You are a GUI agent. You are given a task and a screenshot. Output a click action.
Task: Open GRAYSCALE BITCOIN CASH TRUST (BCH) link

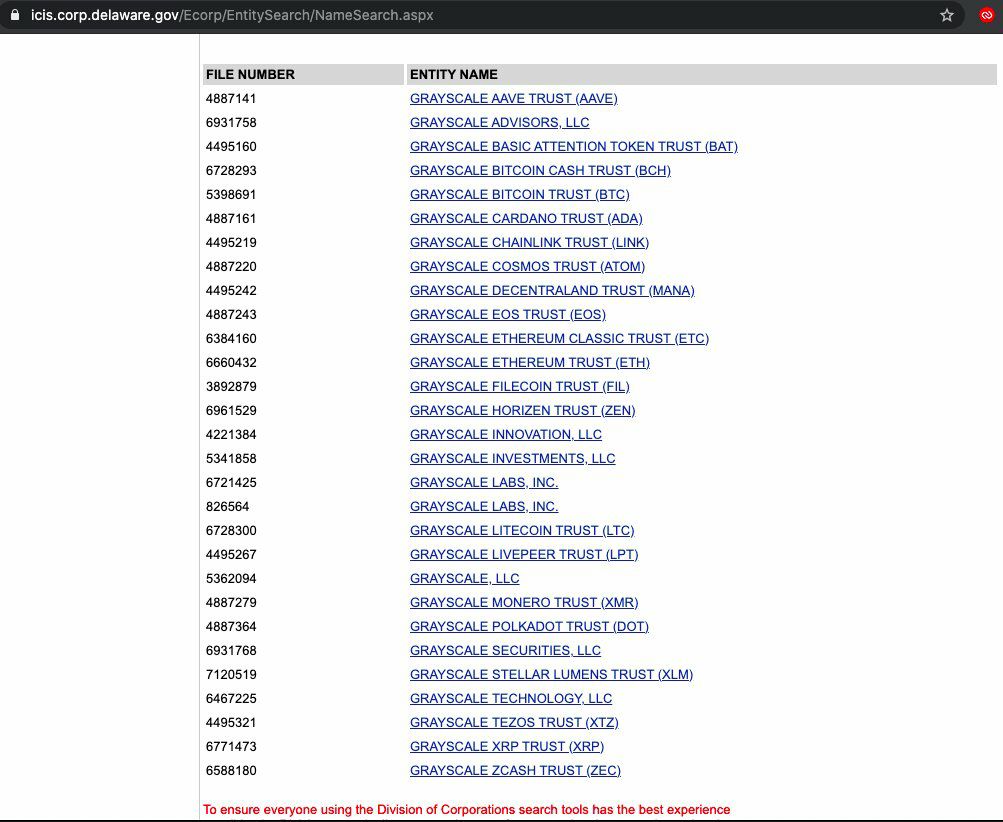pos(541,170)
